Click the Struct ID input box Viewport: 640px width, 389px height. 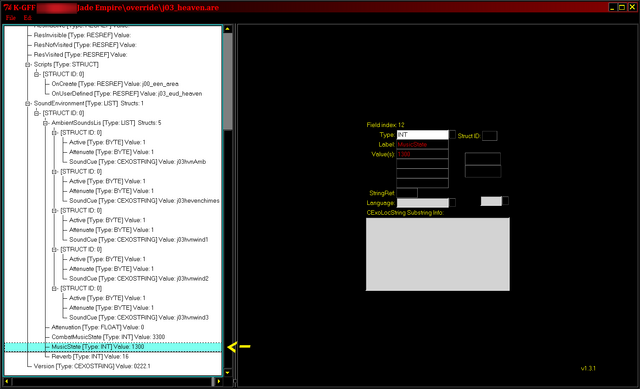point(489,136)
